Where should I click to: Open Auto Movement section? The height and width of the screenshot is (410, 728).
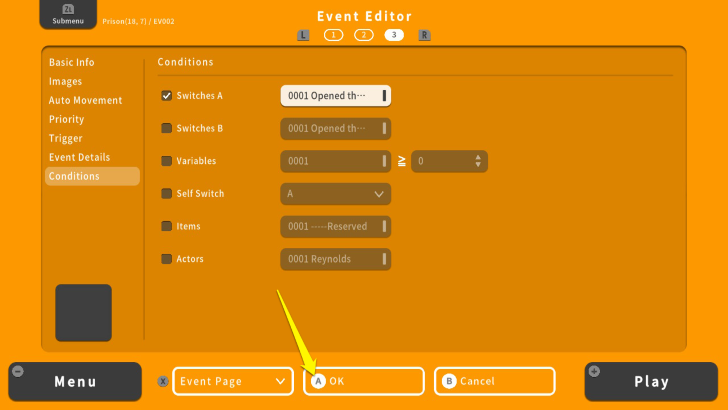point(85,100)
